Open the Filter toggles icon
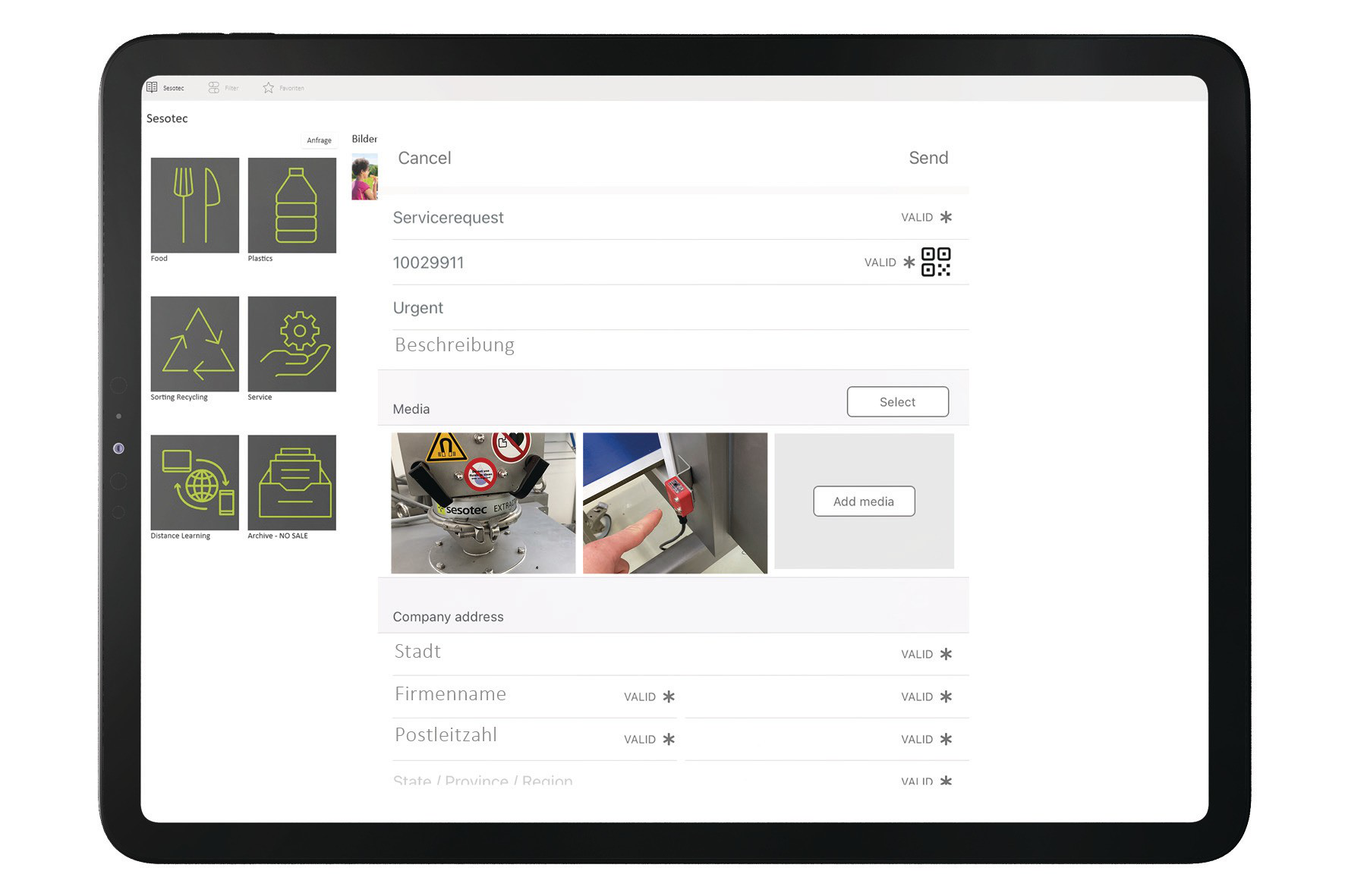 click(x=214, y=88)
